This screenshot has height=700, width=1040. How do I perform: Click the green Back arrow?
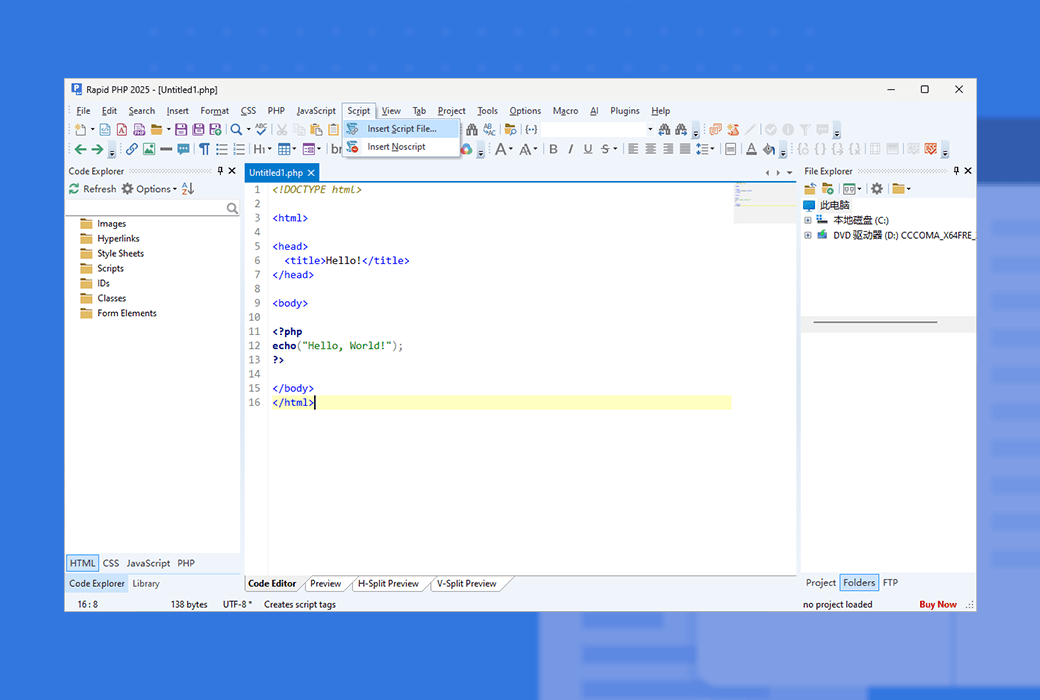[80, 149]
